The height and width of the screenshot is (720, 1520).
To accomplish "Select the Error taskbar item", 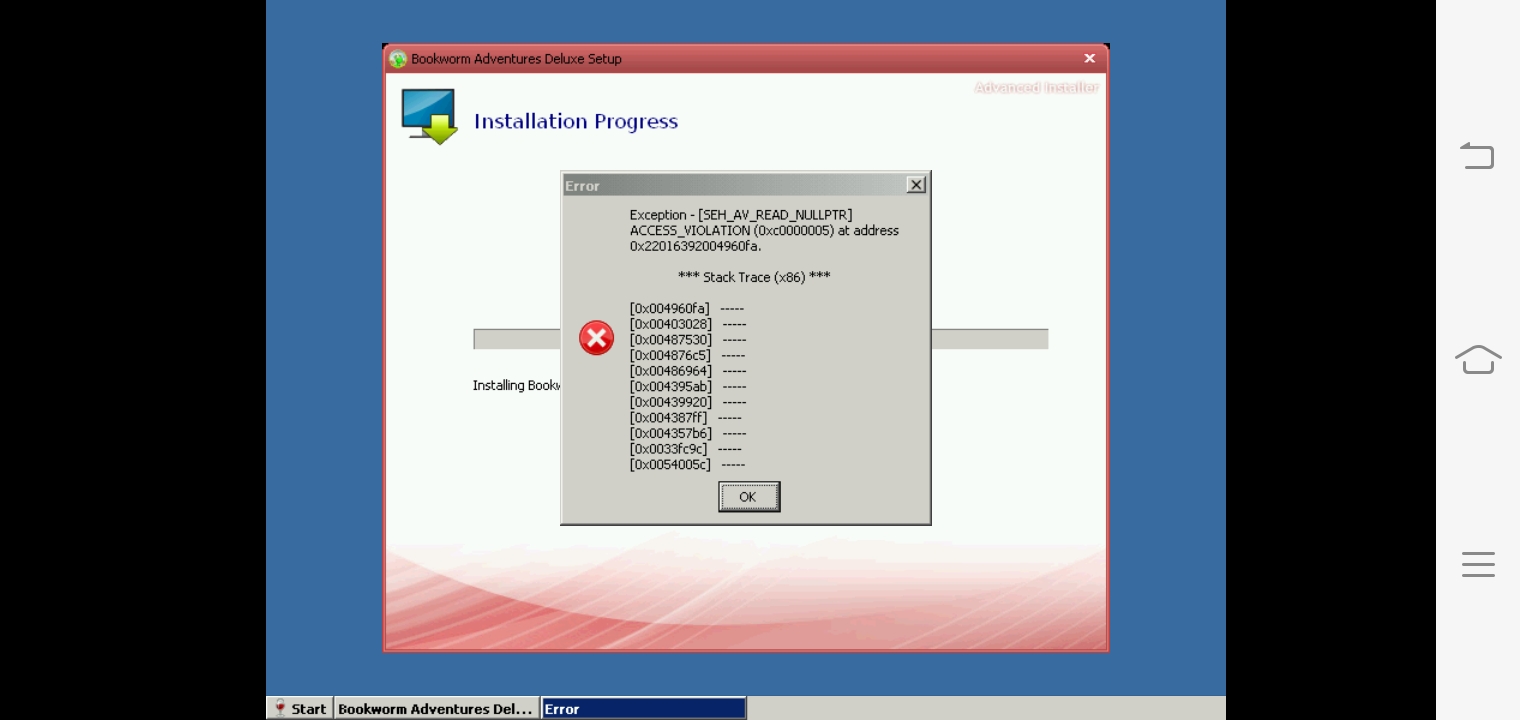I will (643, 708).
